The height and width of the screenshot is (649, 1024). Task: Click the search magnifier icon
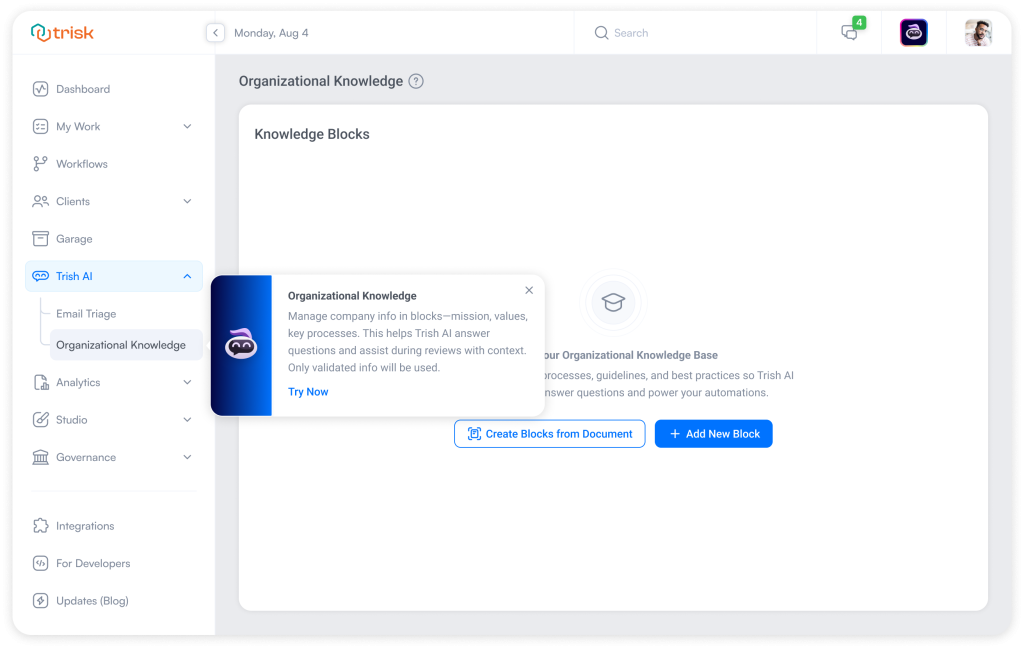[601, 33]
